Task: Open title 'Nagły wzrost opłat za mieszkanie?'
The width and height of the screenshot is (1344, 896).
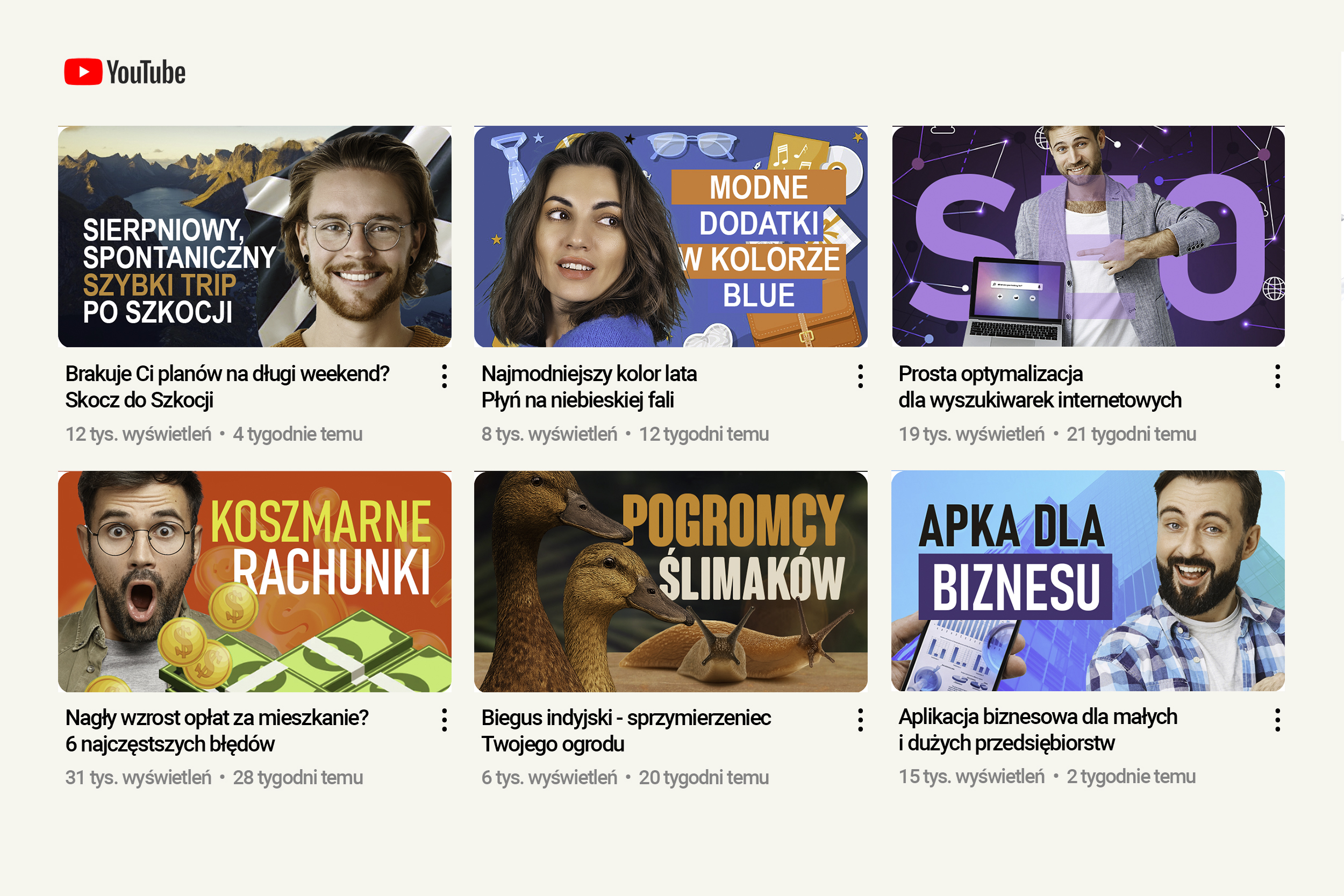Action: pos(217,718)
